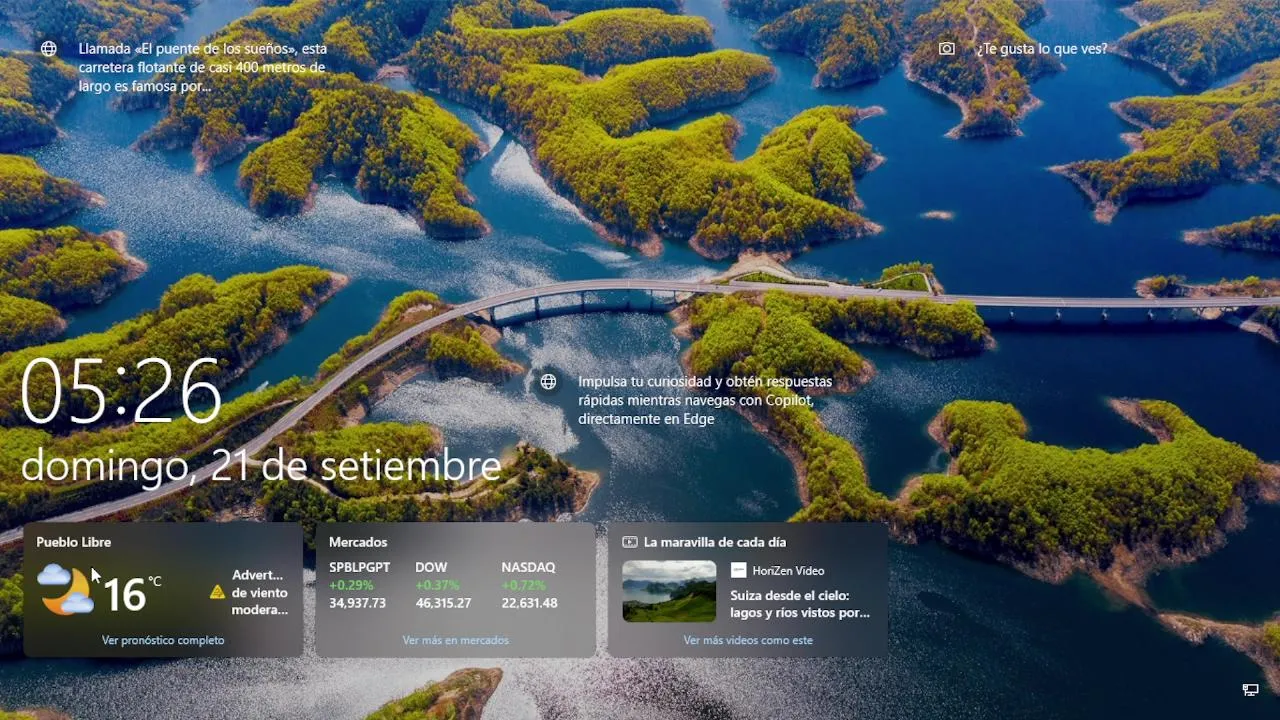Image resolution: width=1280 pixels, height=720 pixels.
Task: Click the Switzerland landscape video thumbnail
Action: (x=669, y=591)
